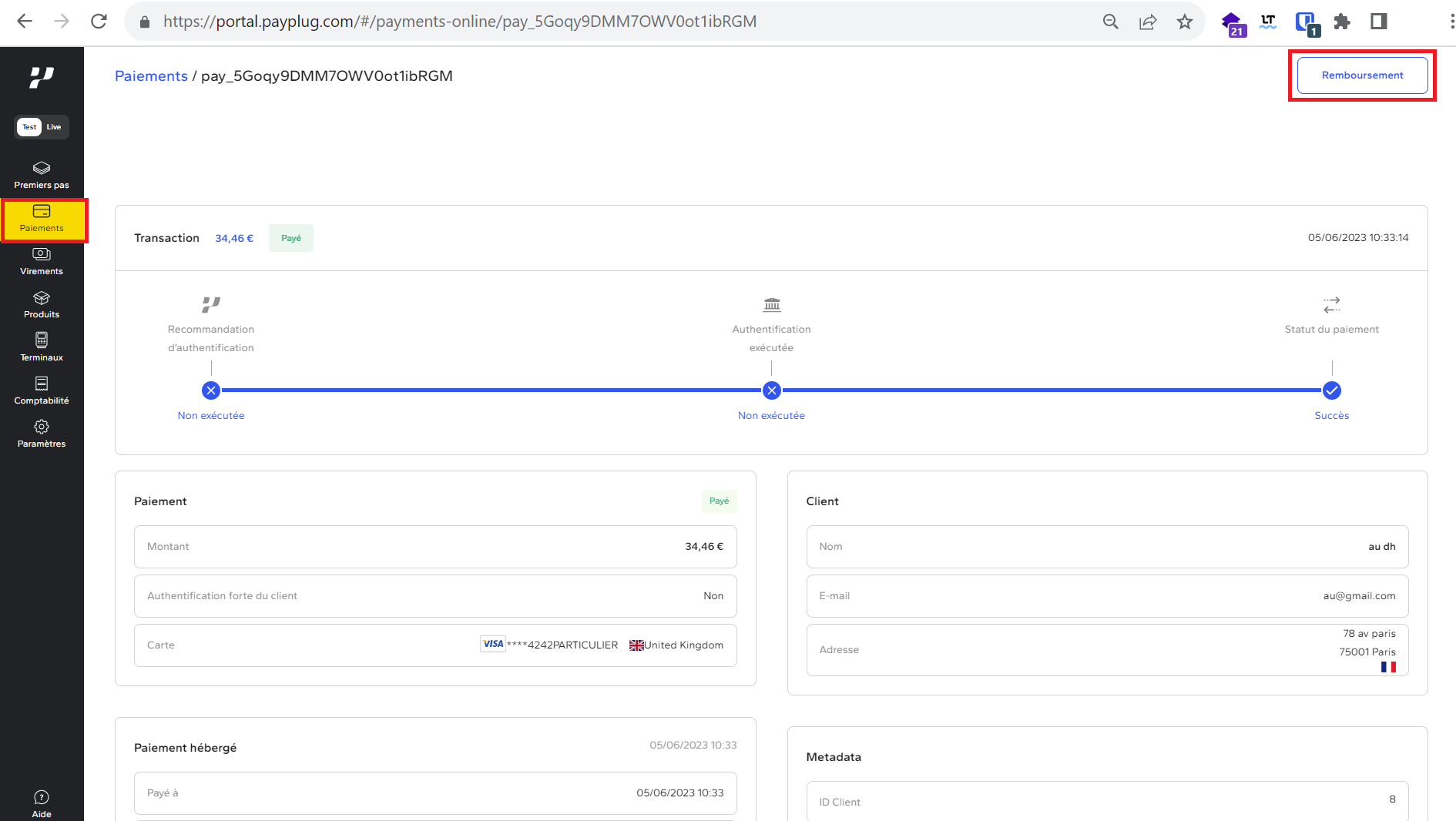1456x821 pixels.
Task: Open browser extensions puzzle icon
Action: click(x=1342, y=22)
